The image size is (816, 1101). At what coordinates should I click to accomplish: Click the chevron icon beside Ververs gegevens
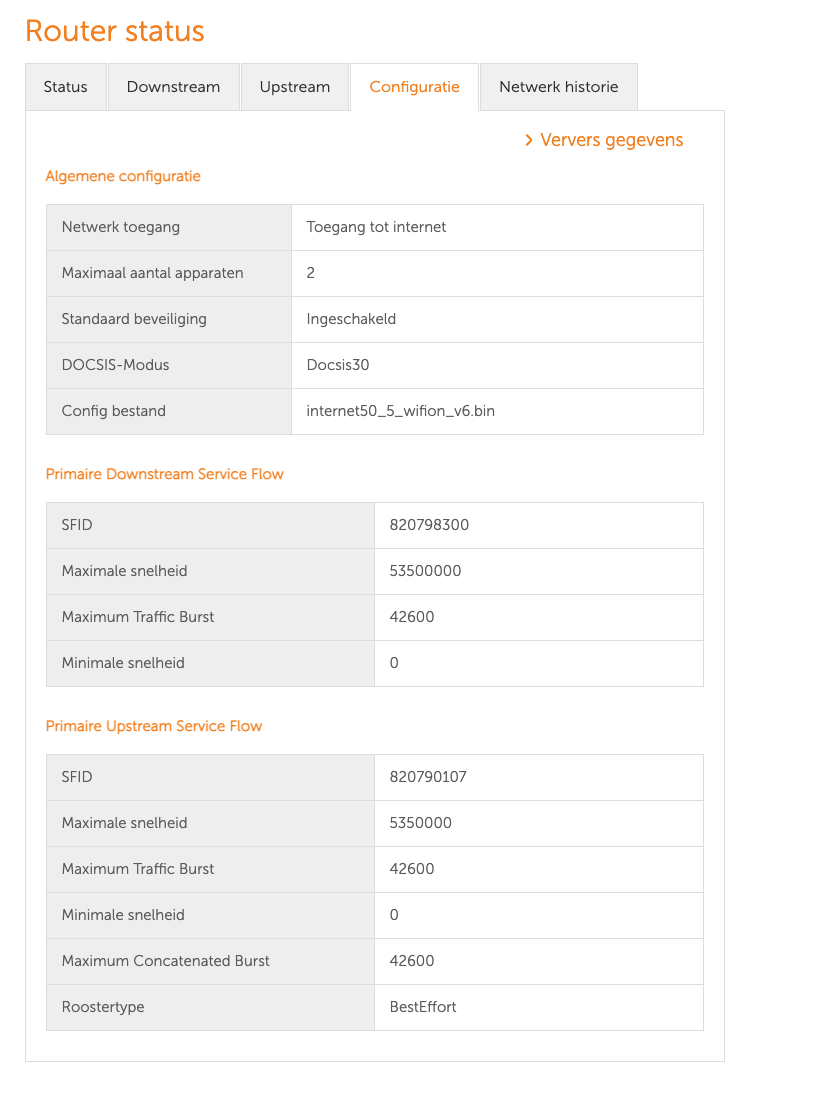click(529, 140)
